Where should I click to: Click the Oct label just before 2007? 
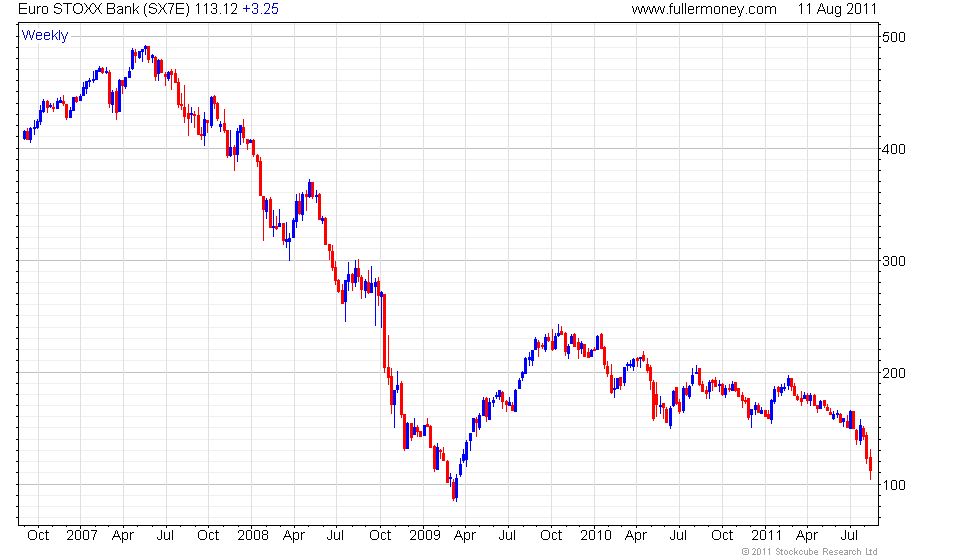[38, 536]
